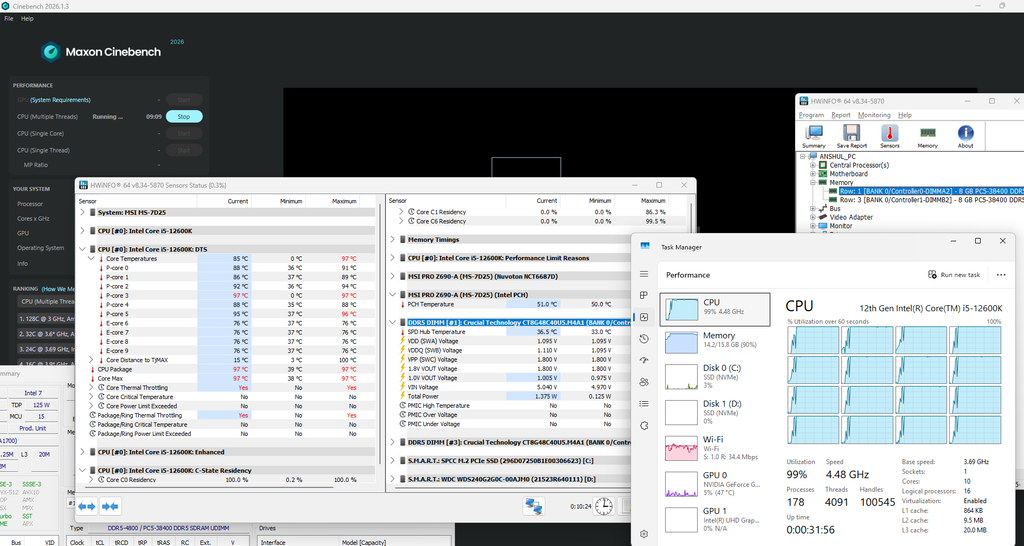
Task: Open Services icon in Task Manager sidebar
Action: pyautogui.click(x=644, y=425)
